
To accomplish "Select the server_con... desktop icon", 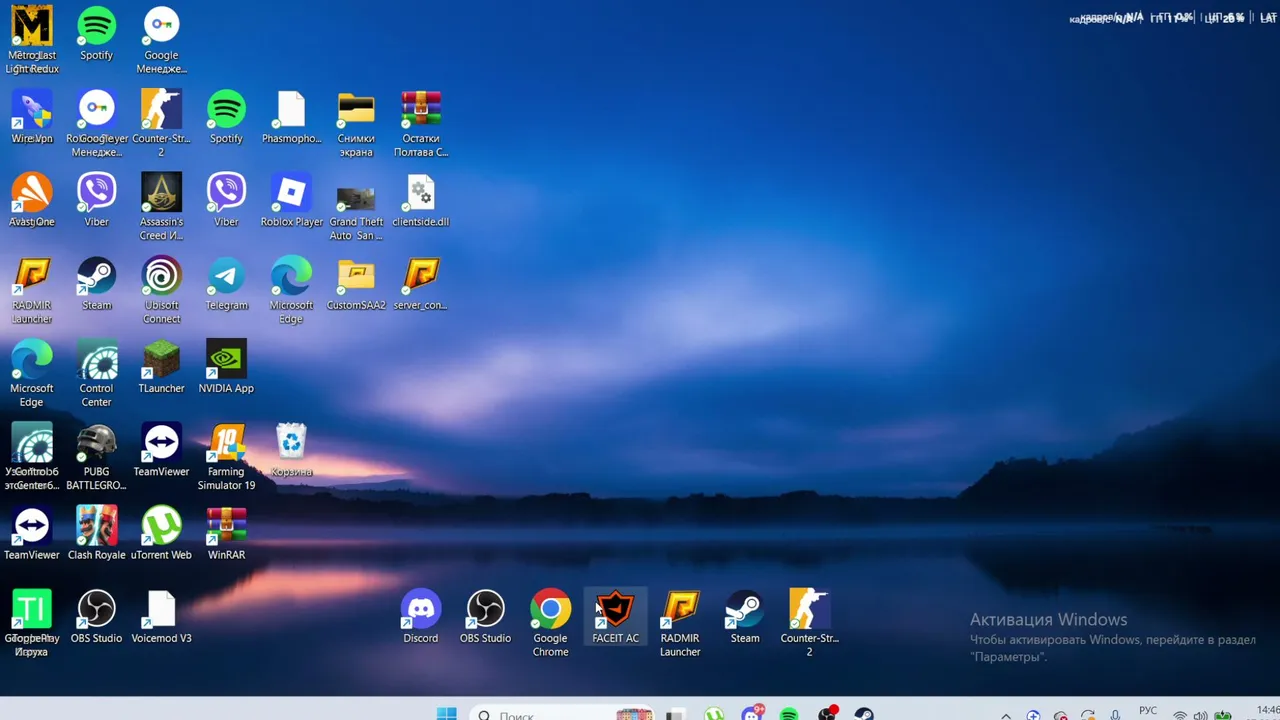I will coord(421,283).
